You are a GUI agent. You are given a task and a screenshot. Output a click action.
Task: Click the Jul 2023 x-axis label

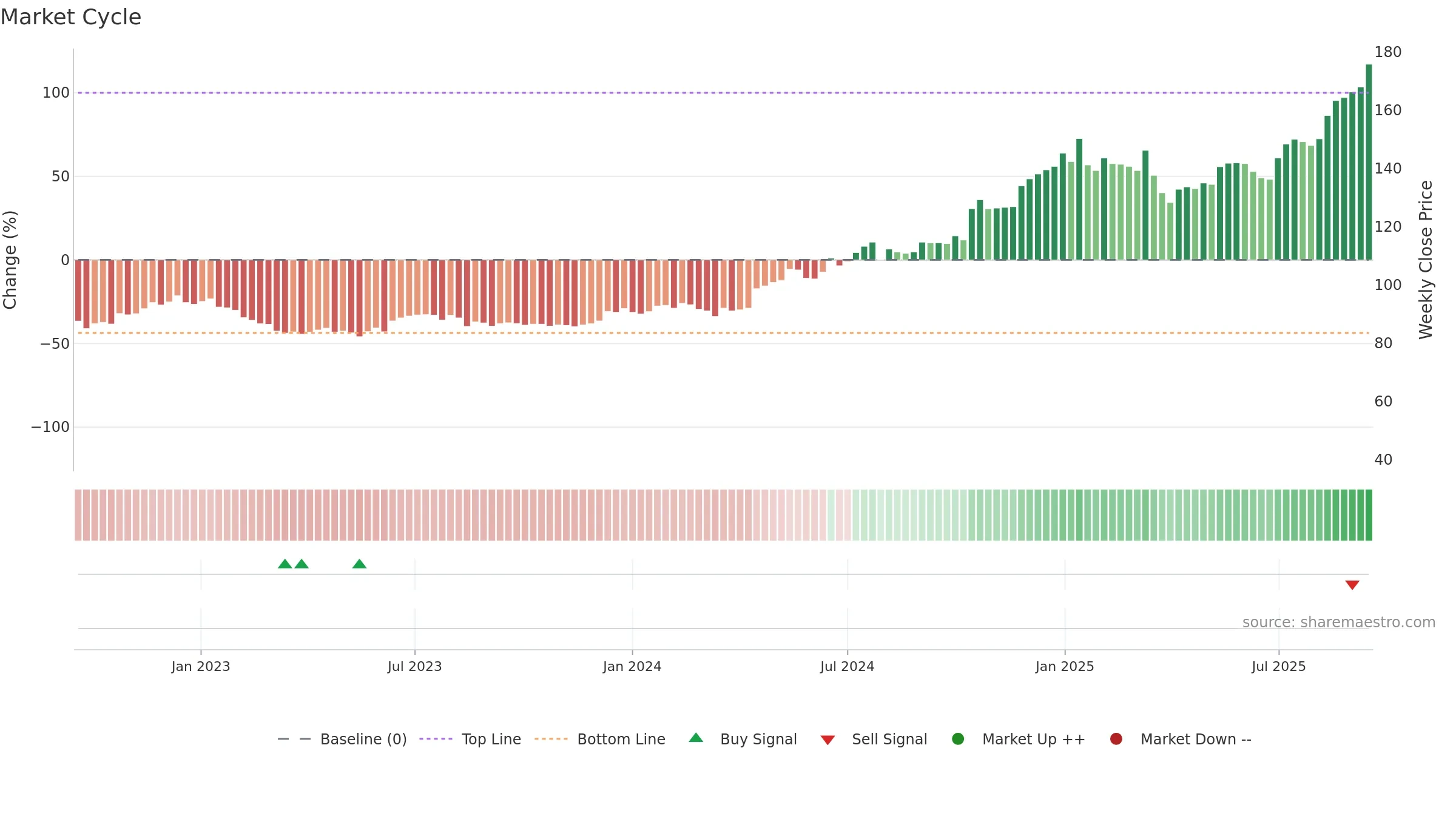click(415, 666)
